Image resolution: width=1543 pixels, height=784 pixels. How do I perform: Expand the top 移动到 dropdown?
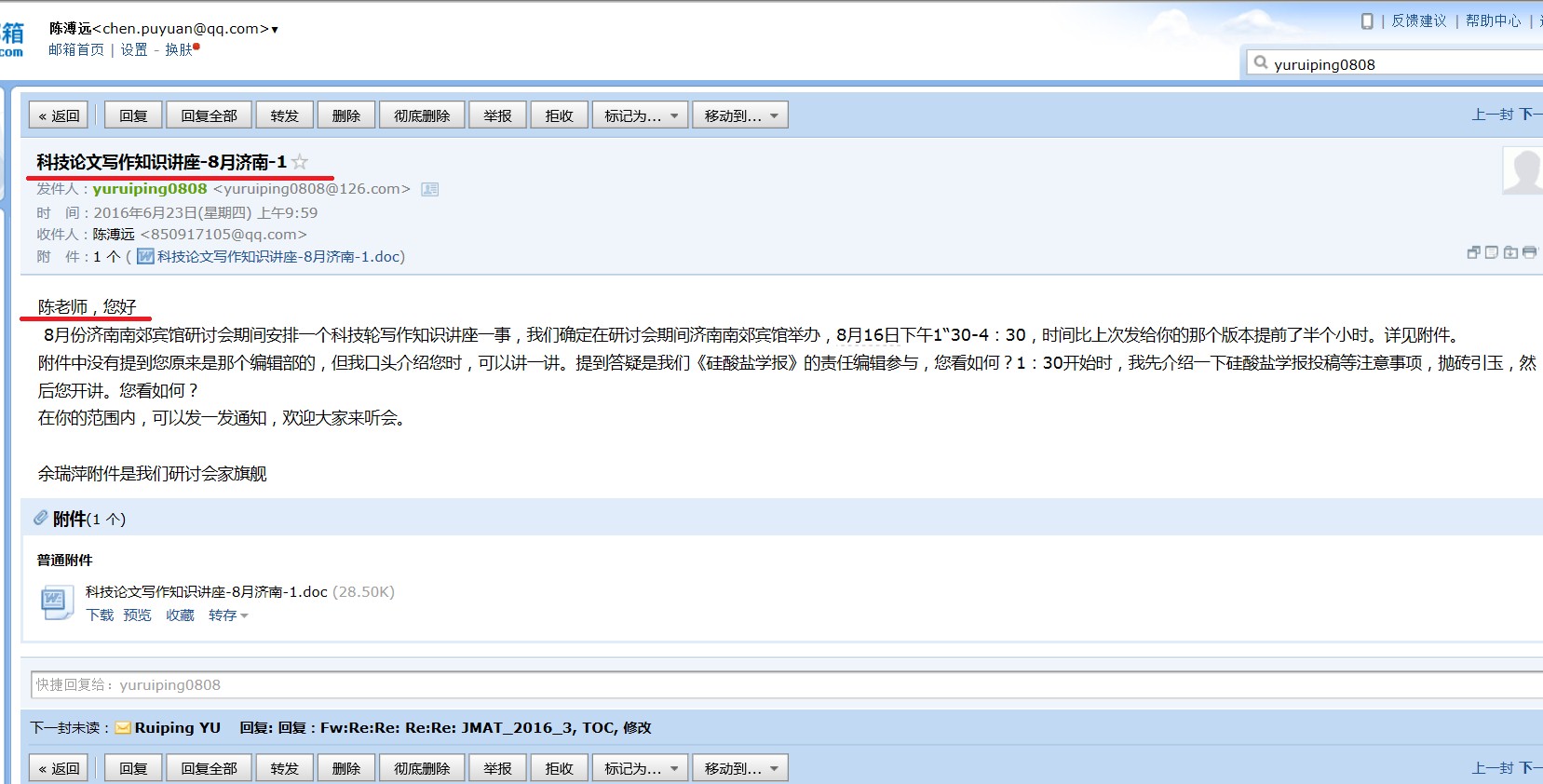(740, 115)
